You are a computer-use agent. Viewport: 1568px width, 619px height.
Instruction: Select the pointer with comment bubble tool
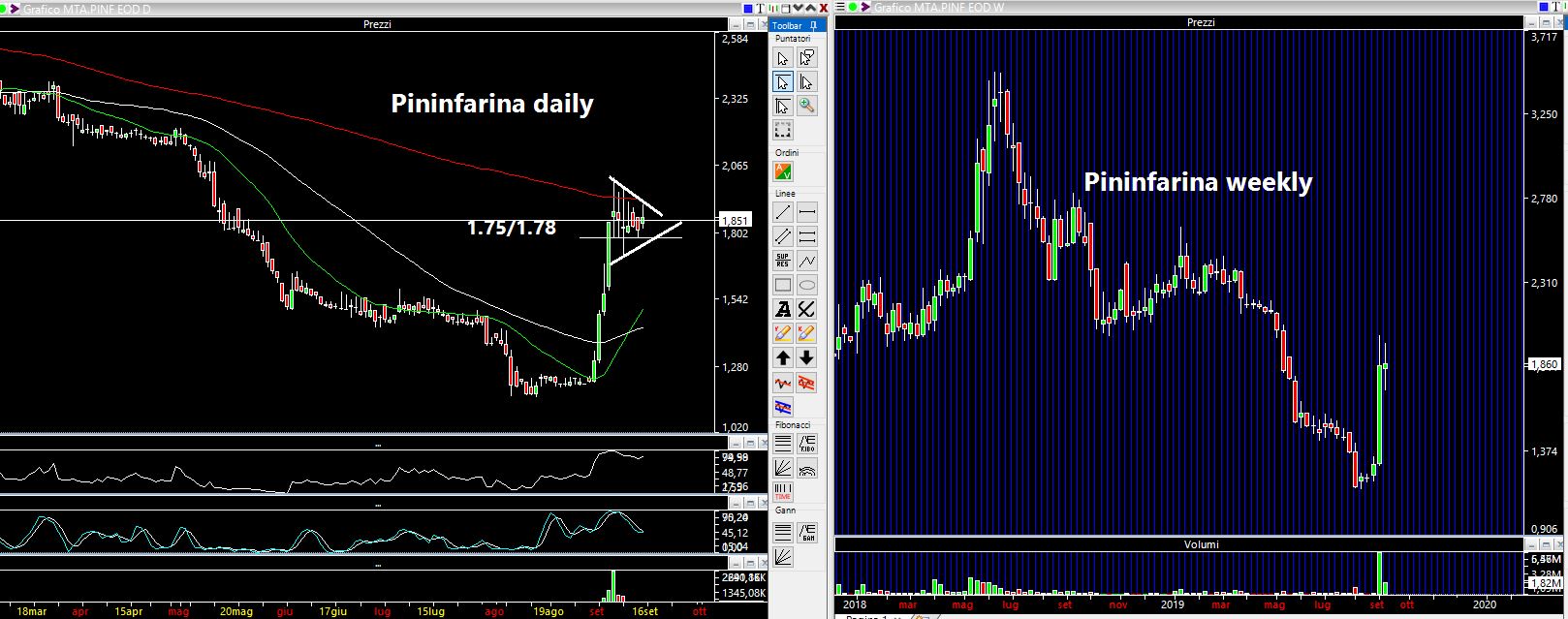tap(806, 58)
